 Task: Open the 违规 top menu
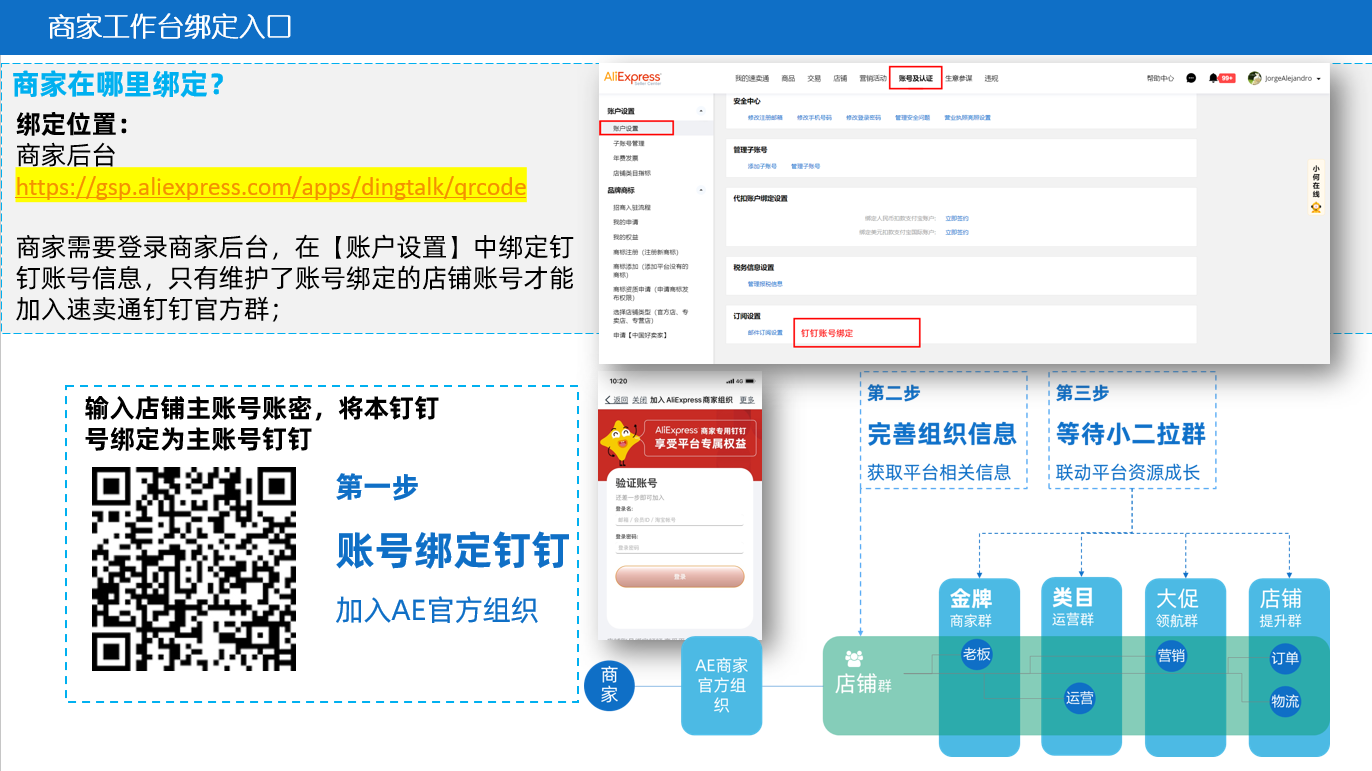(x=991, y=78)
